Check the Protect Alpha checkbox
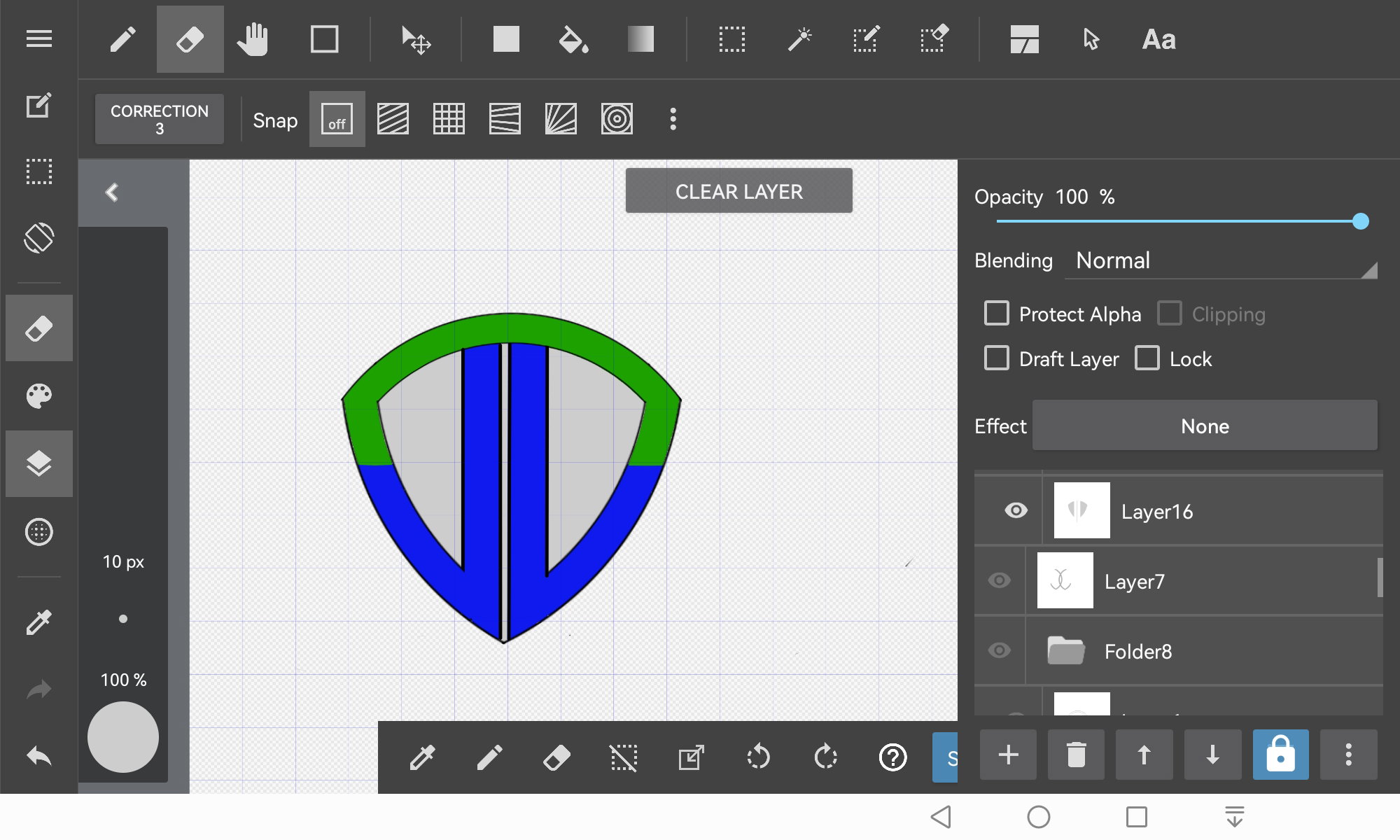This screenshot has height=840, width=1400. (997, 313)
